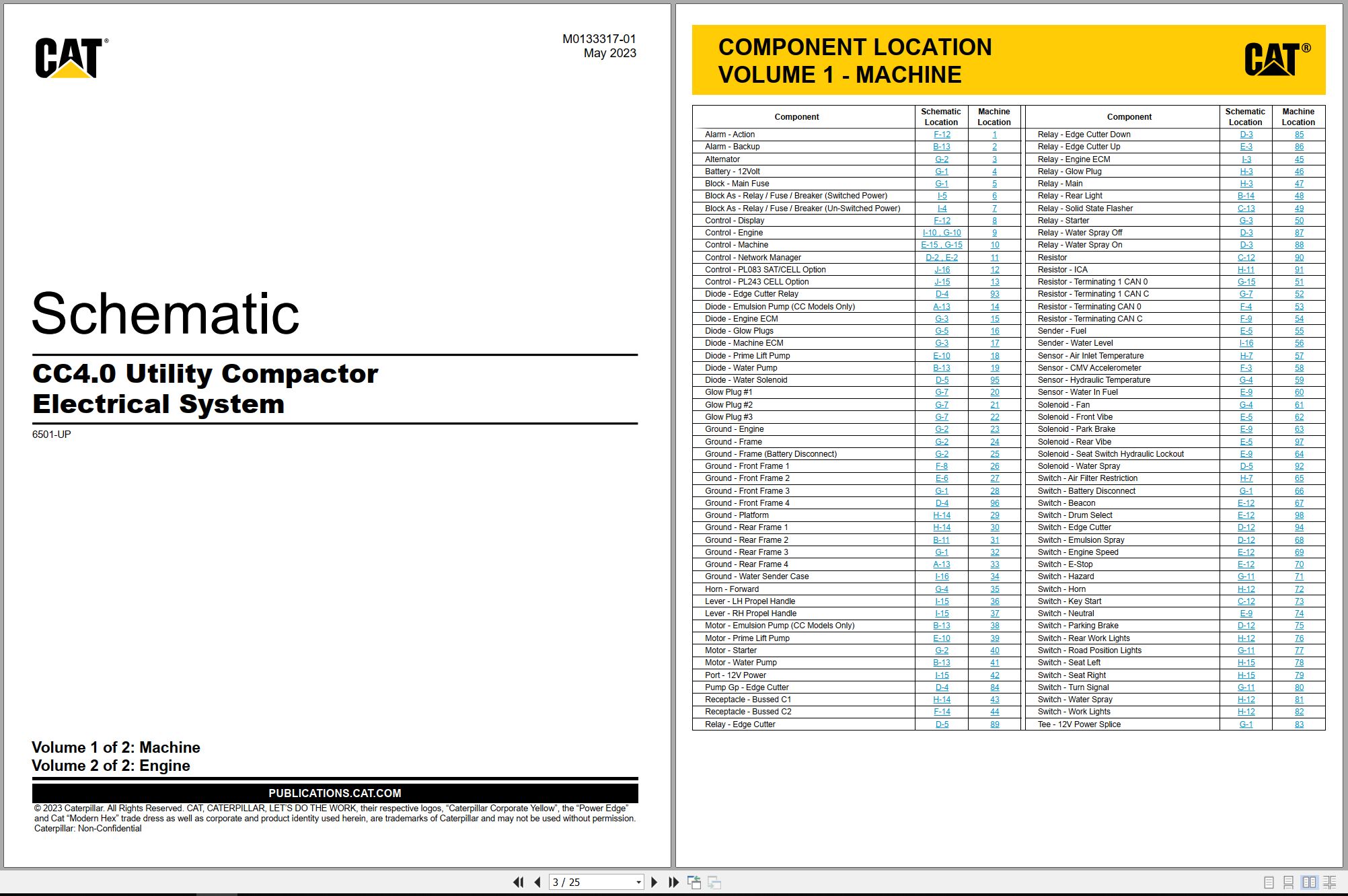Click machine location 80 for Switch - Turn Signal

[x=1299, y=687]
